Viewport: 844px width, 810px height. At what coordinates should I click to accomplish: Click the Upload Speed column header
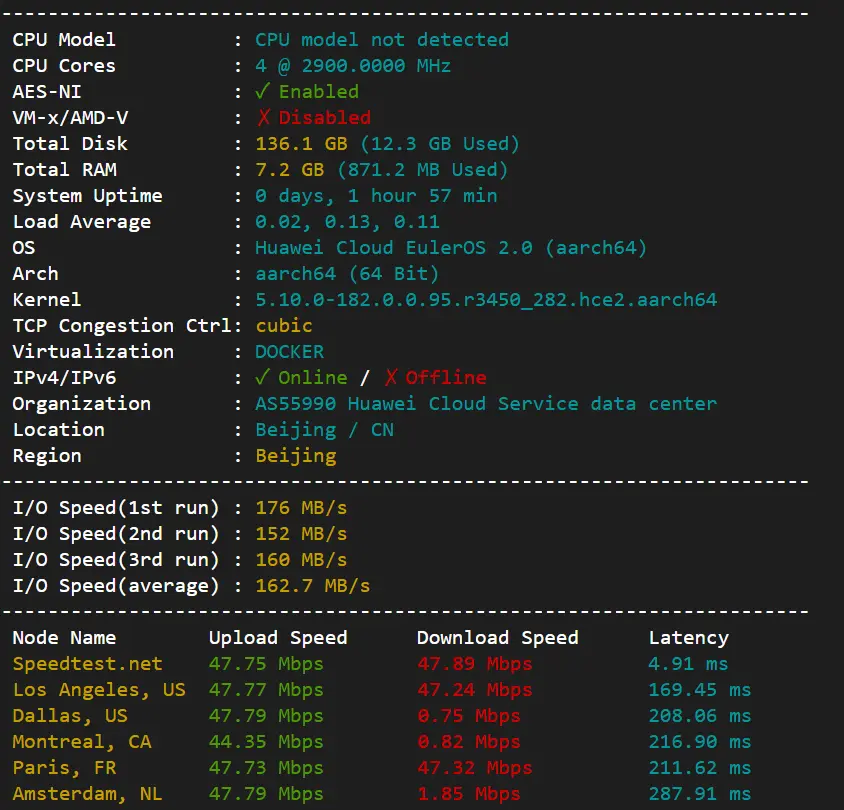point(278,637)
